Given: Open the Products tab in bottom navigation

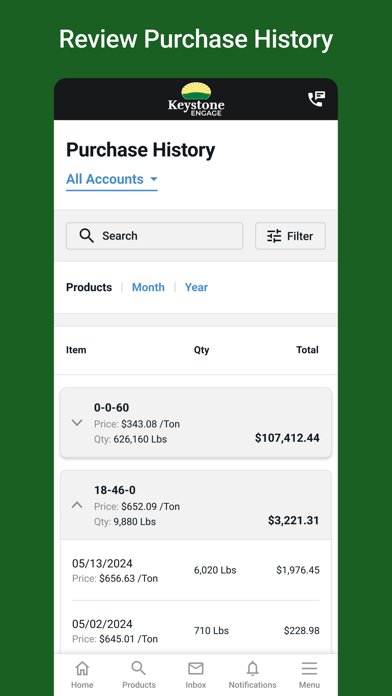Looking at the screenshot, I should tap(139, 675).
